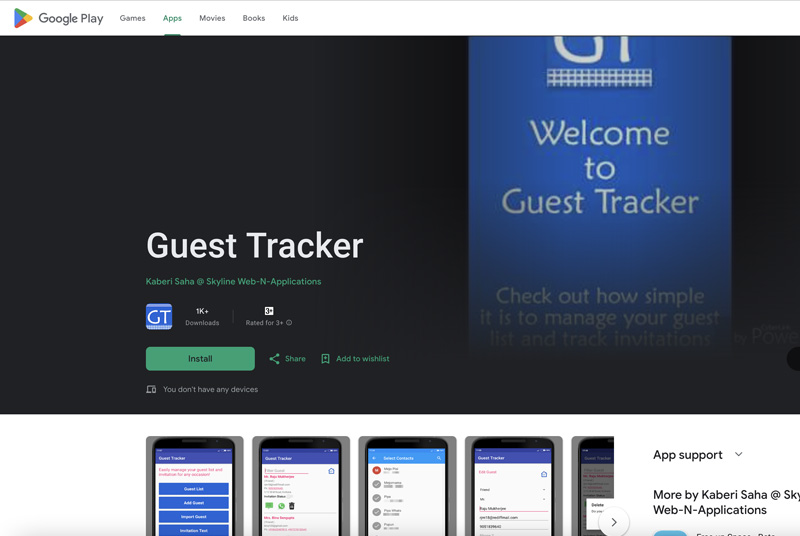Open the Edit Guest screenshot thumbnail
Viewport: 800px width, 536px height.
(513, 486)
